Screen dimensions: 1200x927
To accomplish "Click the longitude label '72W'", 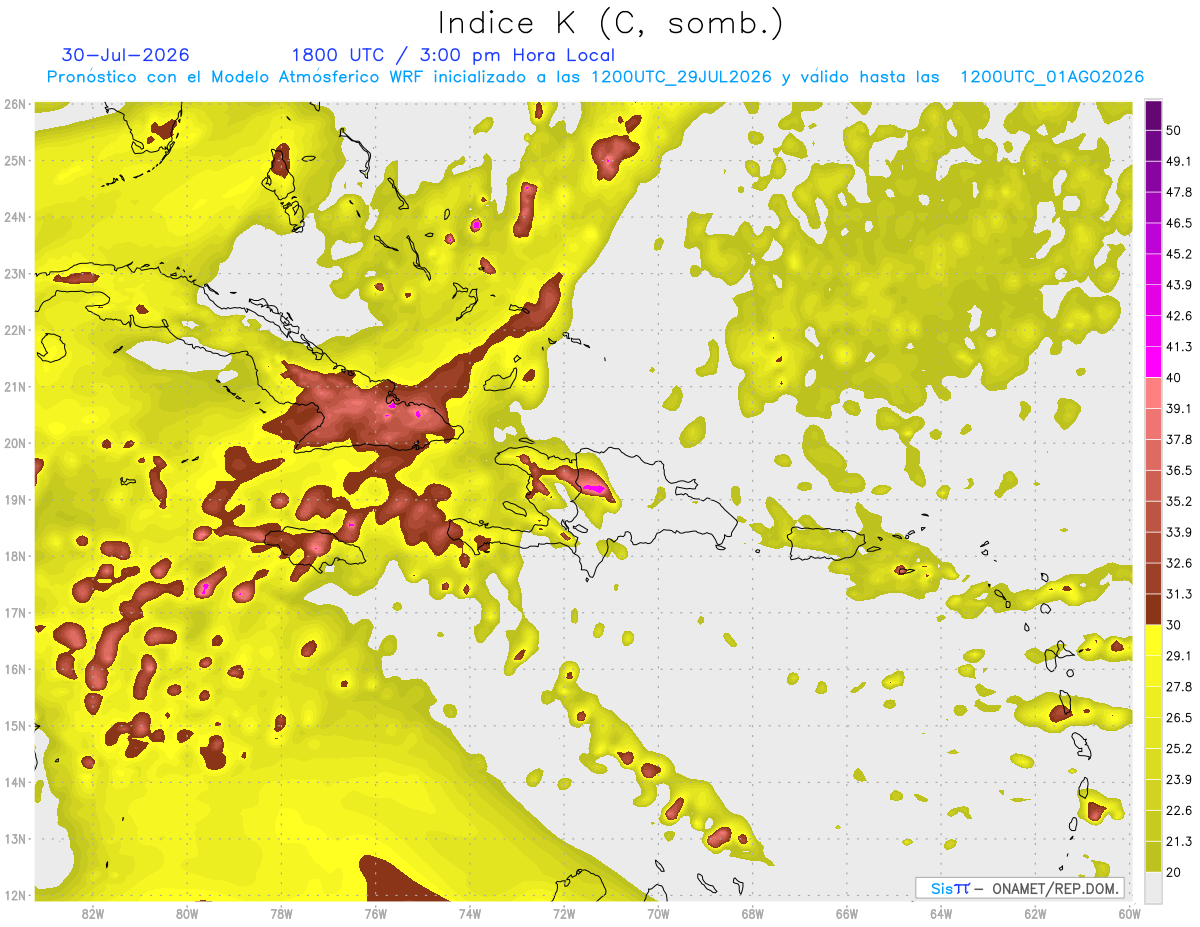I will tap(564, 913).
